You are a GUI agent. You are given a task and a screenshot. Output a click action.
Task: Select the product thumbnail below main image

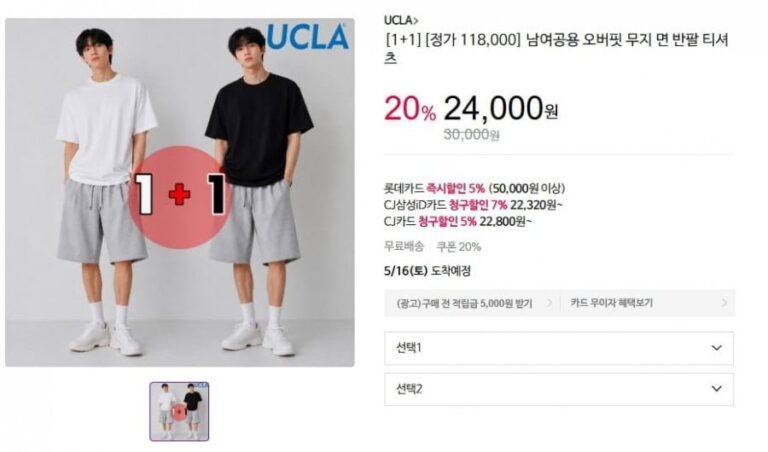pyautogui.click(x=179, y=411)
